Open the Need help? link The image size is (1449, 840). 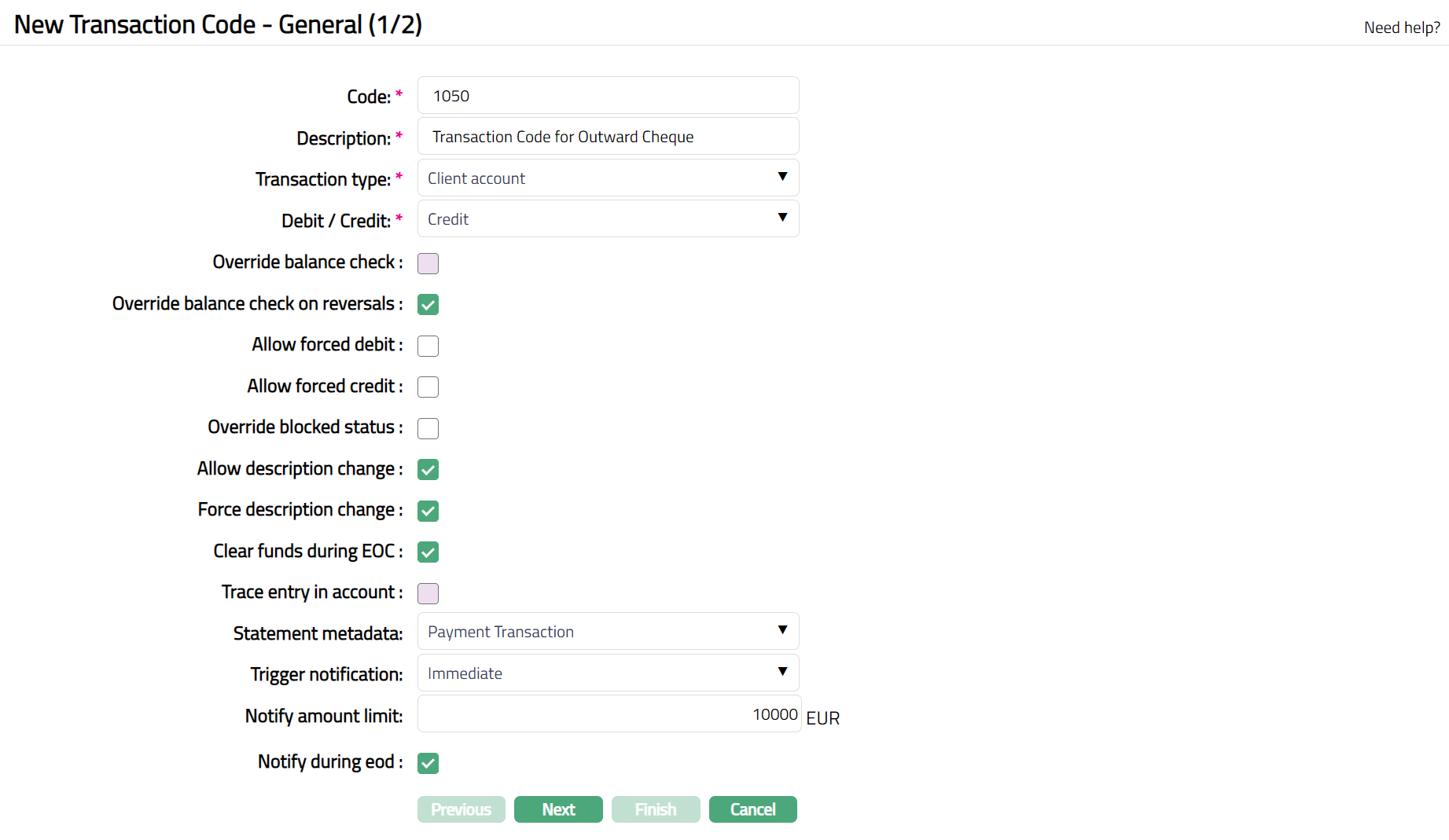(x=1401, y=28)
